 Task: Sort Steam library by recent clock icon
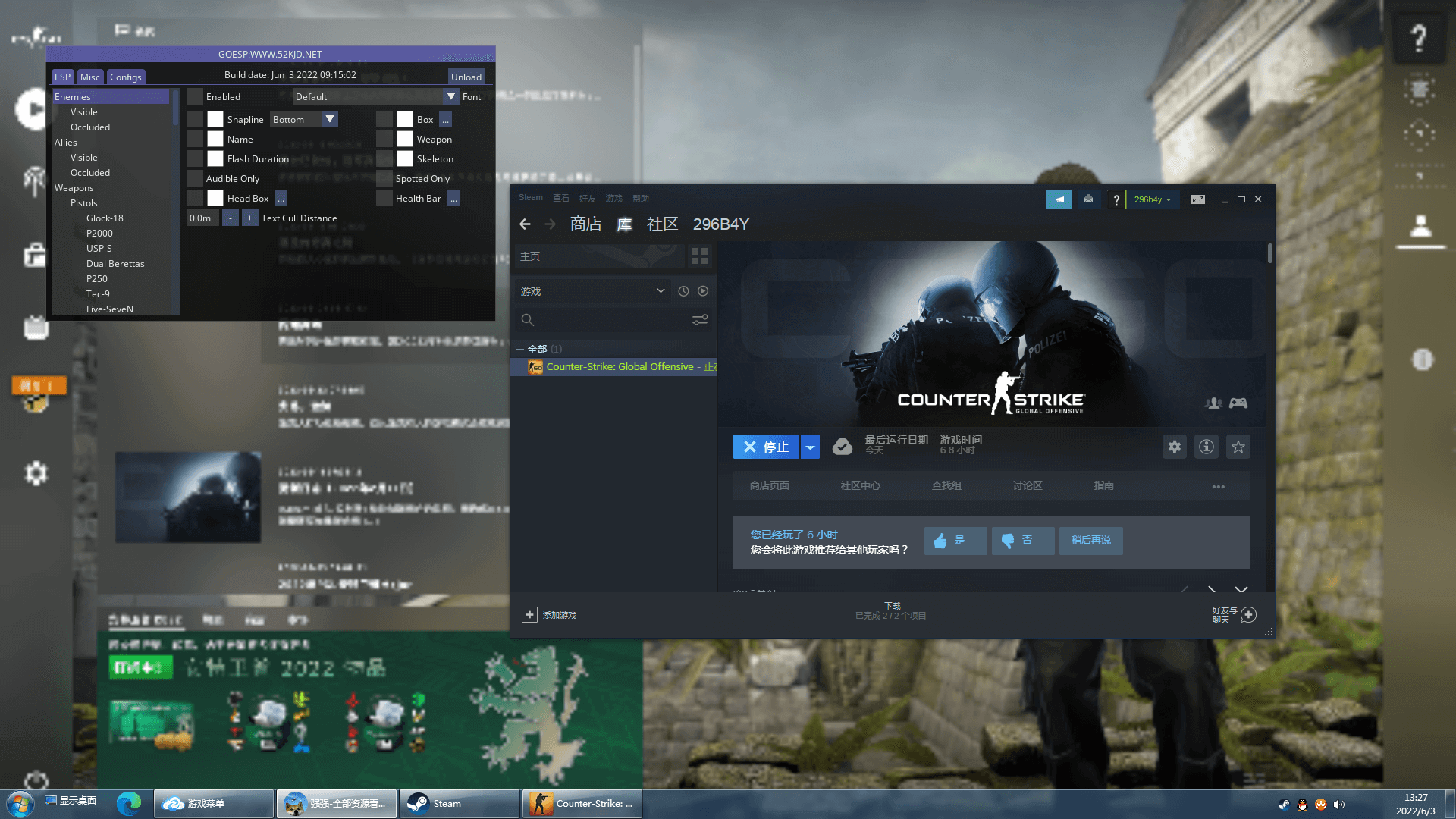pos(683,291)
